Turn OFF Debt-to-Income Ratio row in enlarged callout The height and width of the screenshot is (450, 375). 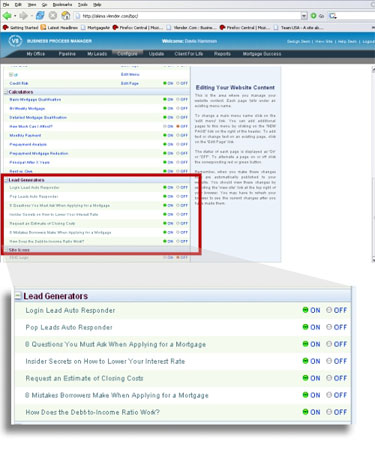click(329, 412)
